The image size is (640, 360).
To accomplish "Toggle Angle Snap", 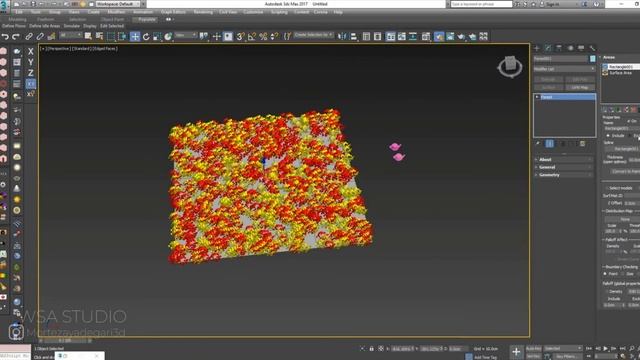I will point(252,37).
